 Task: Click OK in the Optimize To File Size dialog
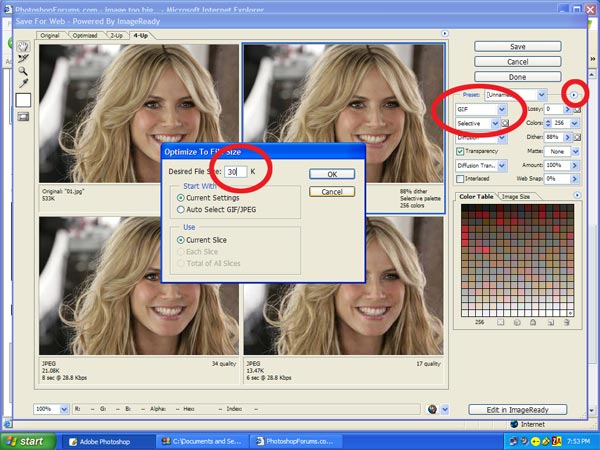pyautogui.click(x=332, y=174)
